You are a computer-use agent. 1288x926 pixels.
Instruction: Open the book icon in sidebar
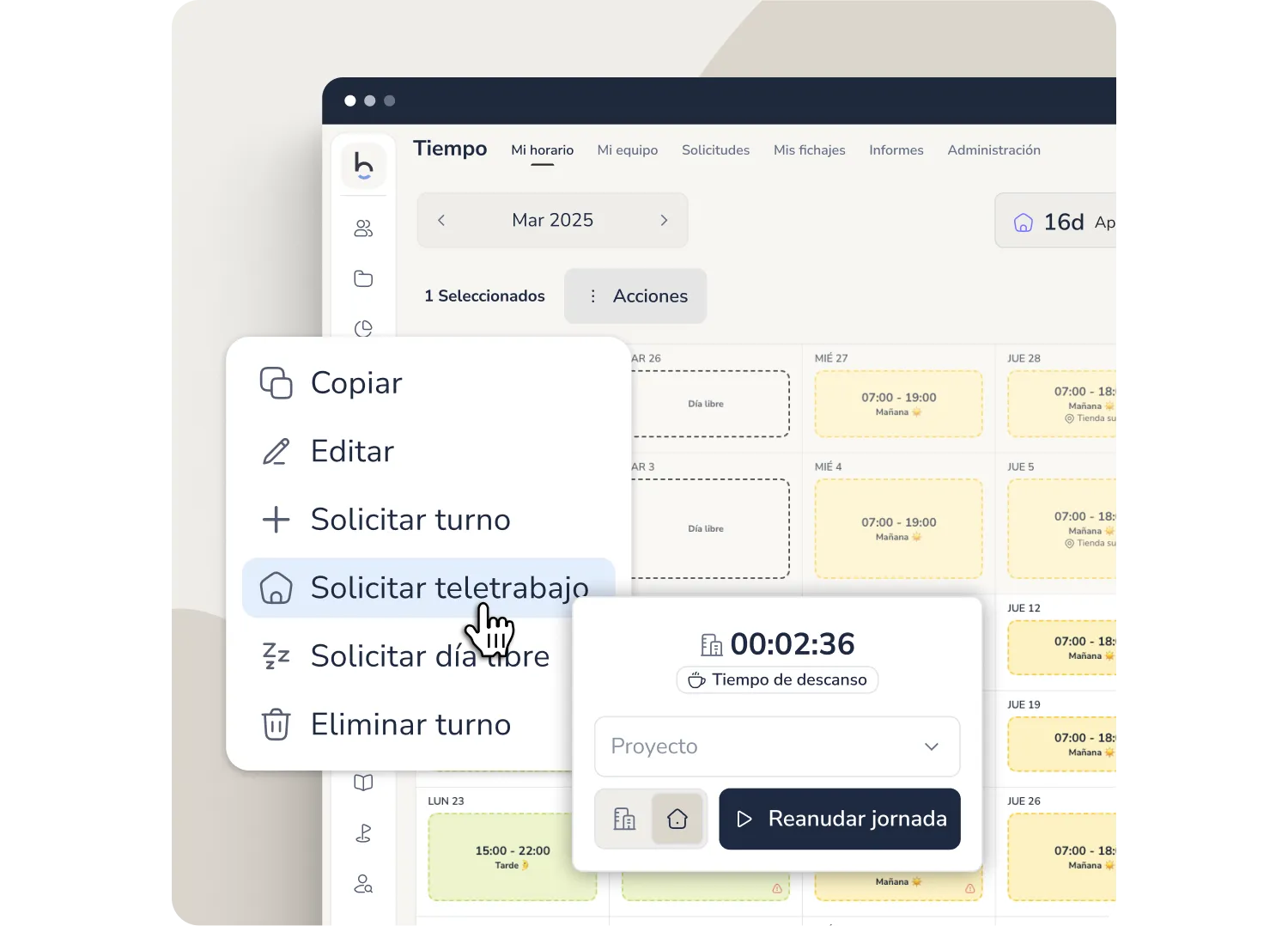(363, 783)
